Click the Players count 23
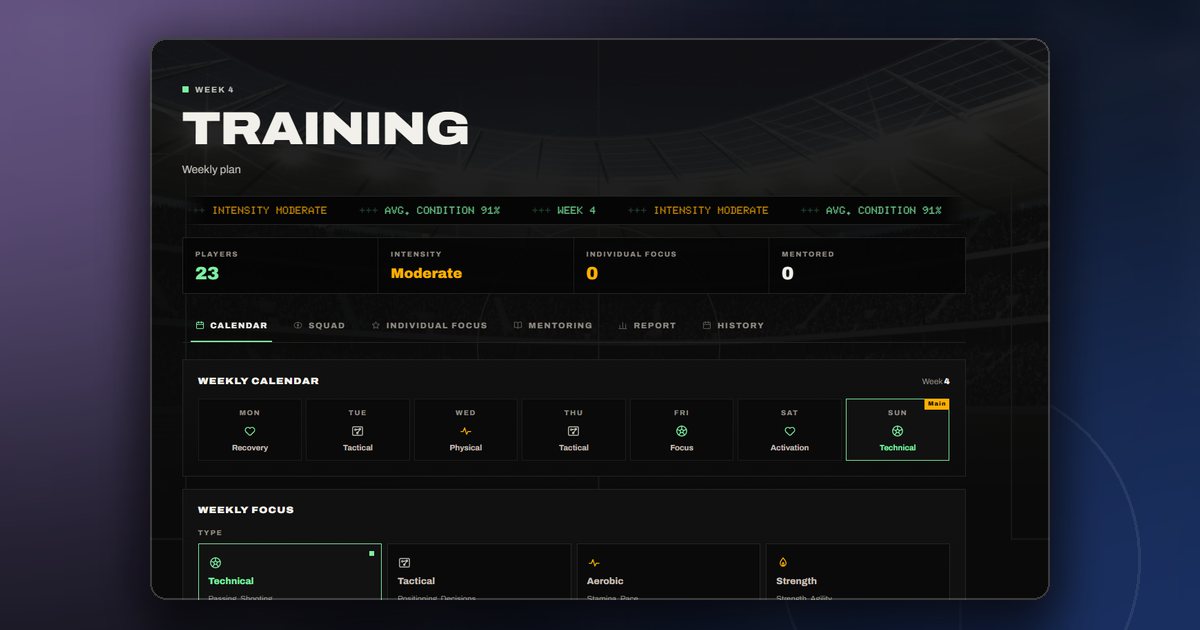The height and width of the screenshot is (630, 1200). point(207,273)
